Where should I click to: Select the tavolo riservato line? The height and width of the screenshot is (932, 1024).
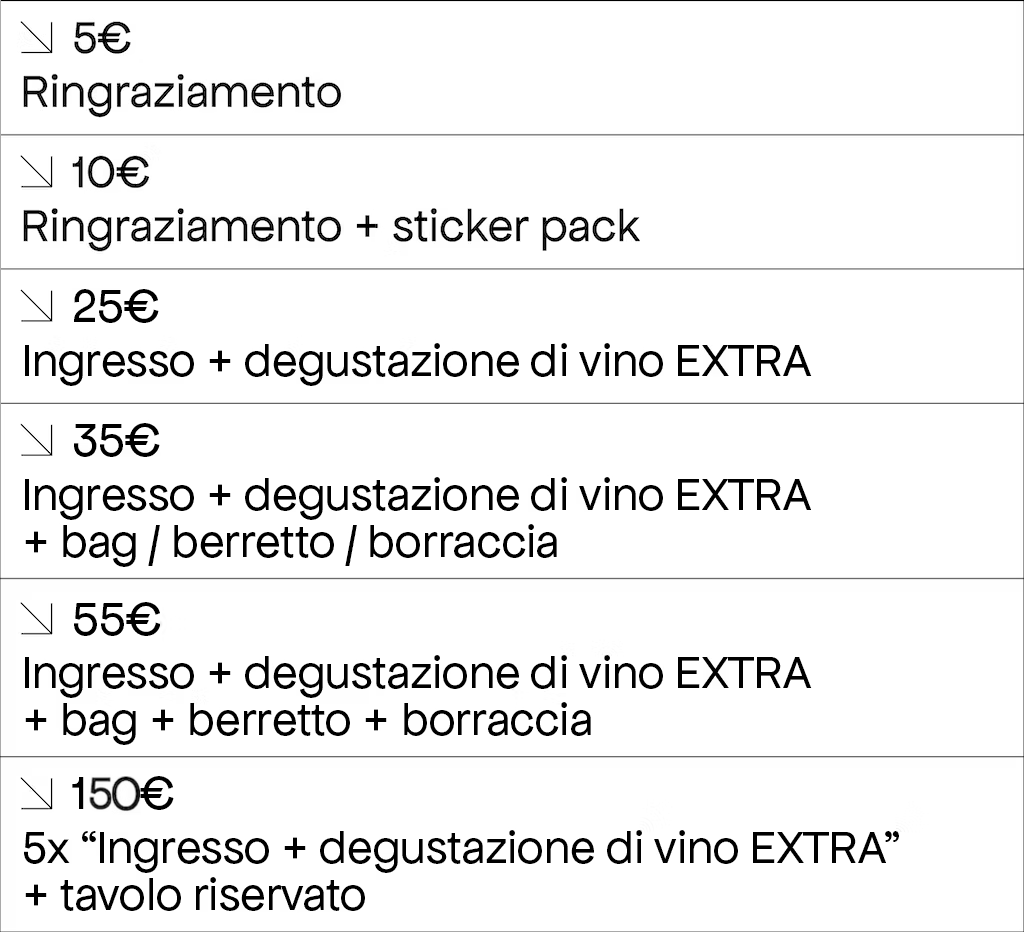click(x=194, y=895)
